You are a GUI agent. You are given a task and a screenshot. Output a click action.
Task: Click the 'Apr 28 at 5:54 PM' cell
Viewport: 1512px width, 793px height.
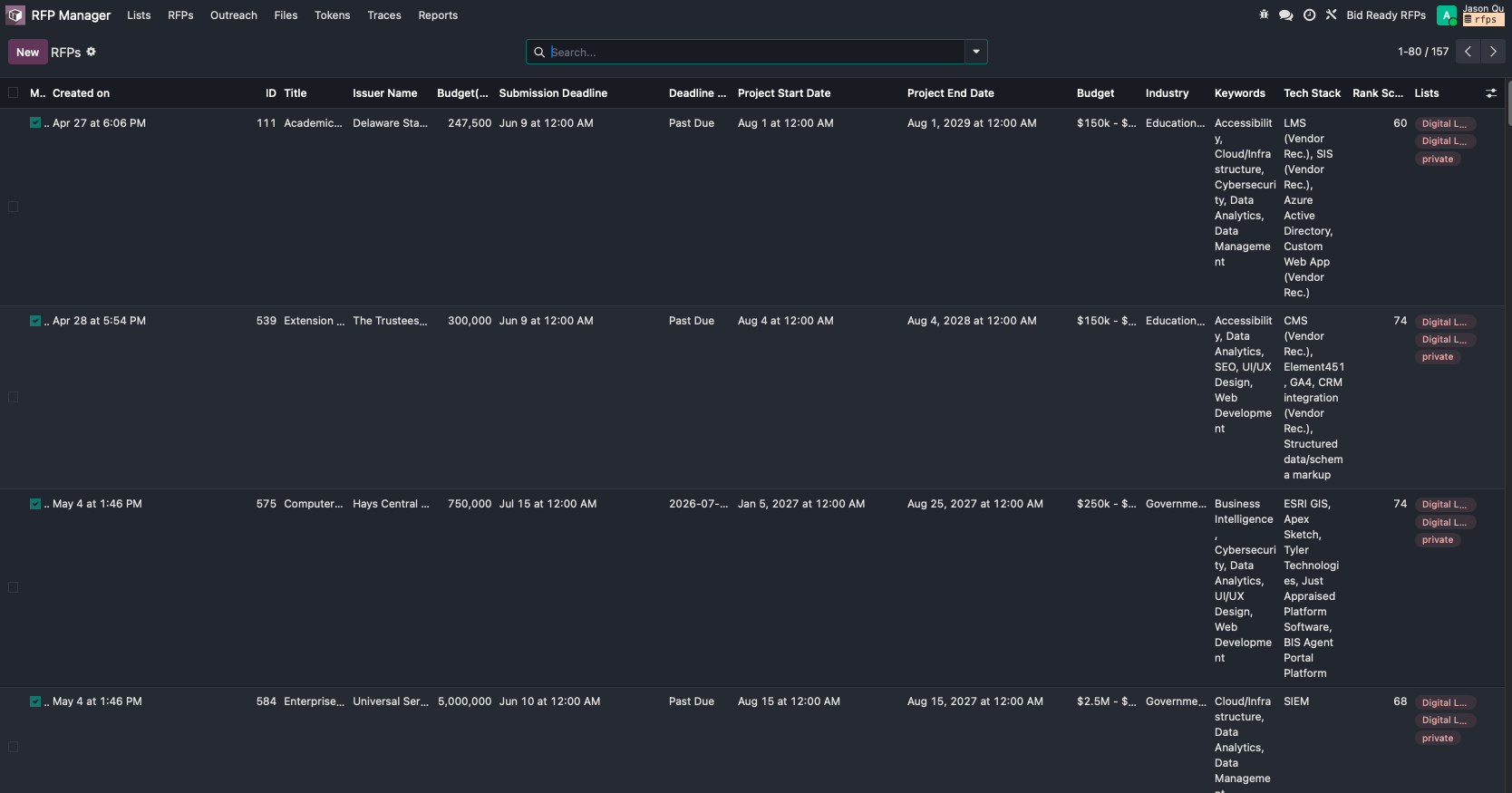point(99,321)
